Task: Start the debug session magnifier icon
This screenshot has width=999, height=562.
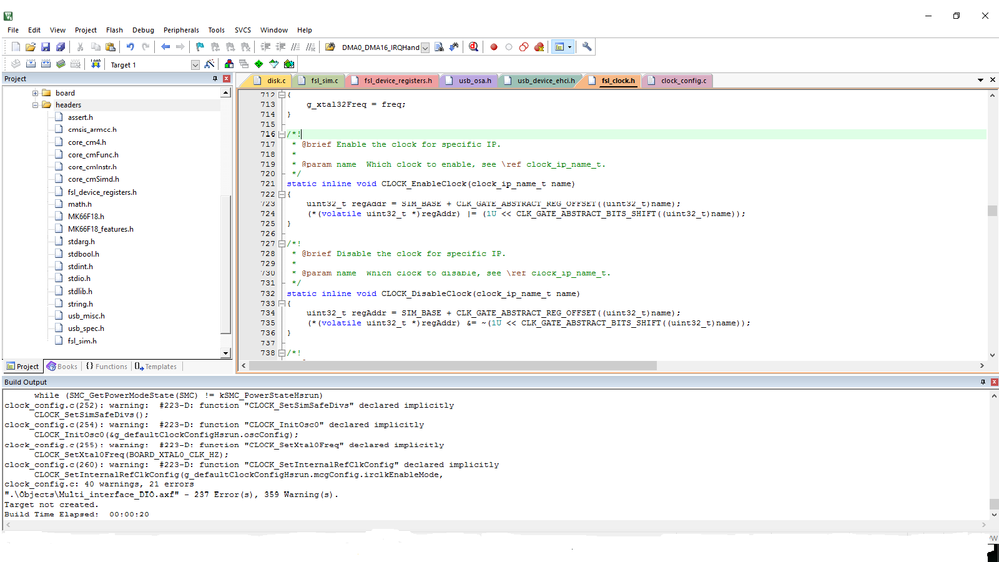Action: pos(473,47)
